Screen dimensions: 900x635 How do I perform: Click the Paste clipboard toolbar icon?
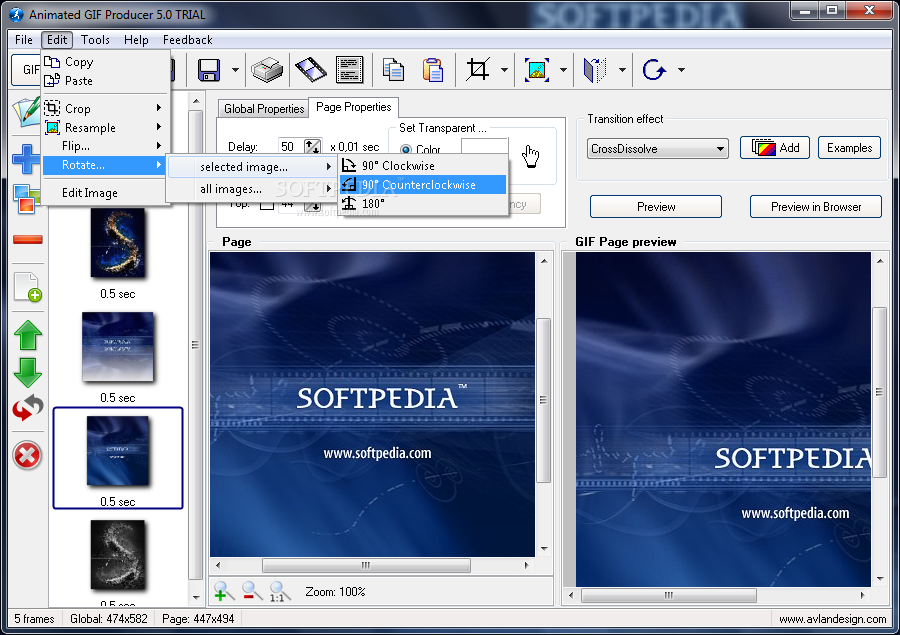click(x=432, y=70)
